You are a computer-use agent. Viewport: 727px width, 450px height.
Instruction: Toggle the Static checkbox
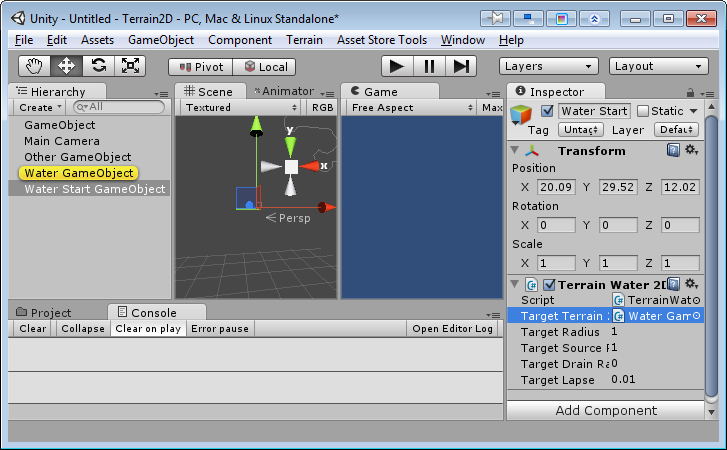(643, 111)
